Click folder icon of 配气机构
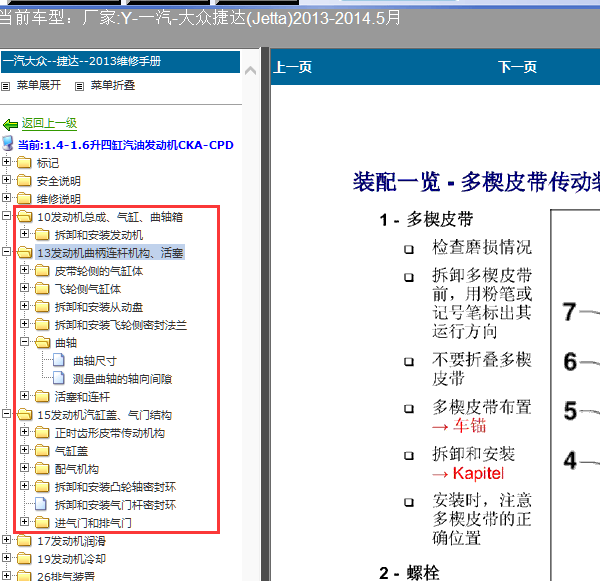600x581 pixels. coord(42,468)
